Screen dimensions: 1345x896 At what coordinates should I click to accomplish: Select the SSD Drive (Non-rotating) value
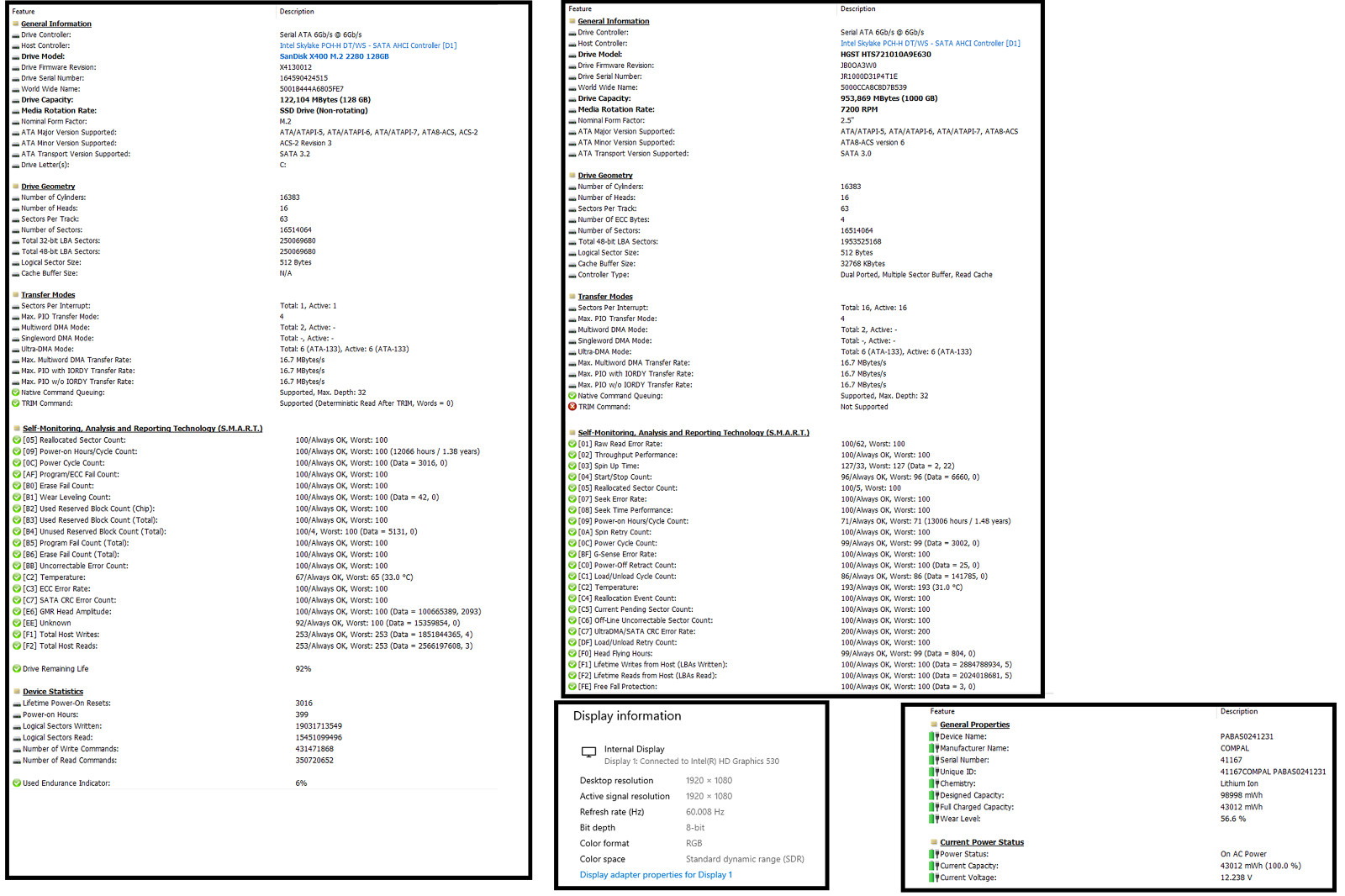click(324, 111)
